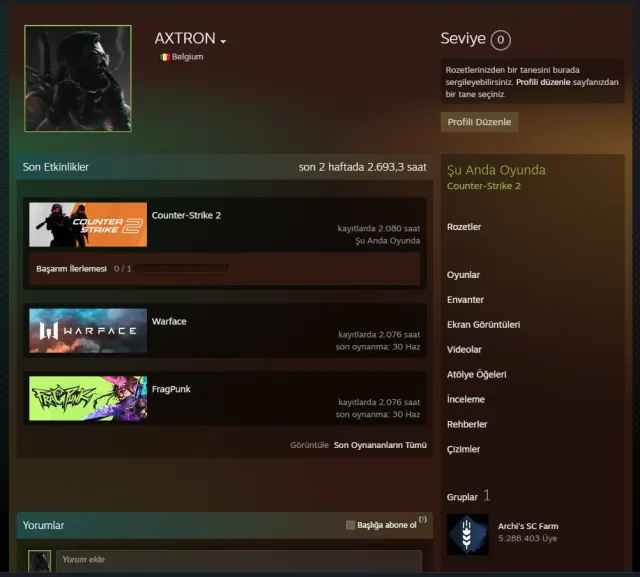Open the Gruplar list link
Screen dimensions: 640x577
pyautogui.click(x=462, y=497)
